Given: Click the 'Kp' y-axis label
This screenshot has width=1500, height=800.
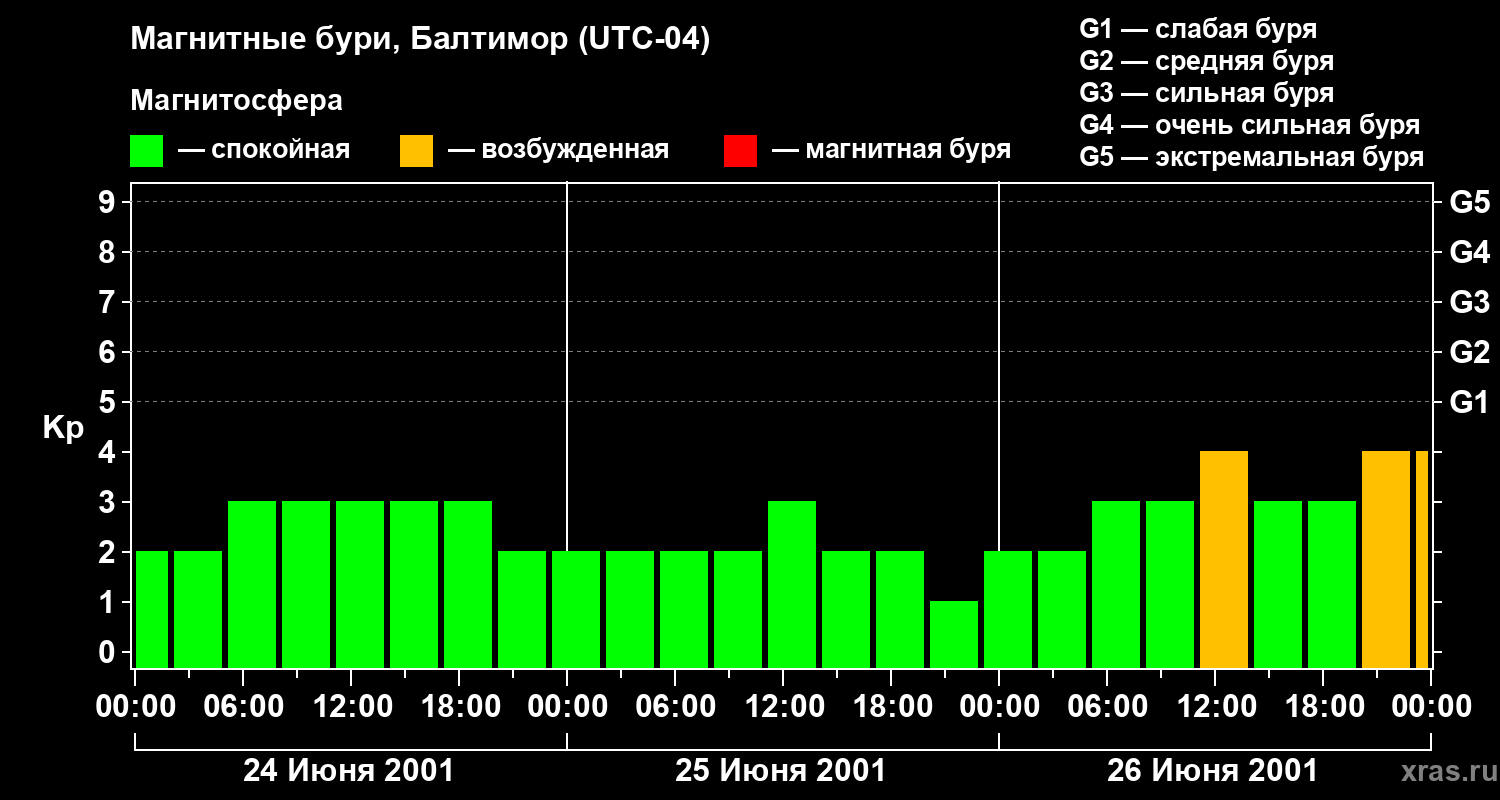Looking at the screenshot, I should [63, 428].
